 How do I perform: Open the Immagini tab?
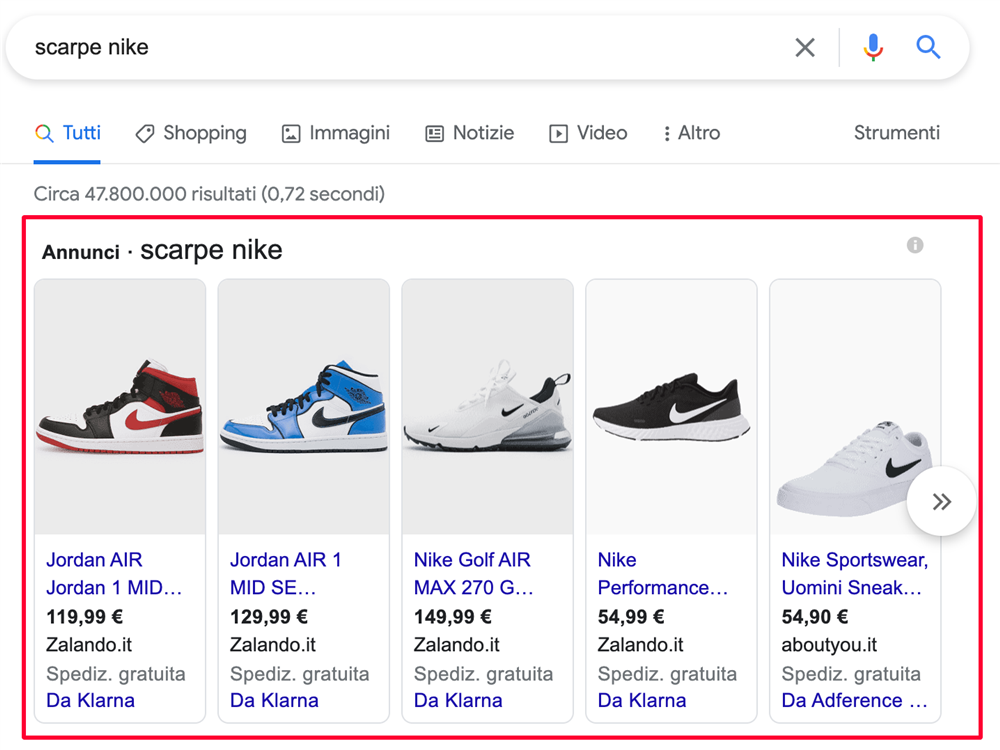click(x=335, y=133)
